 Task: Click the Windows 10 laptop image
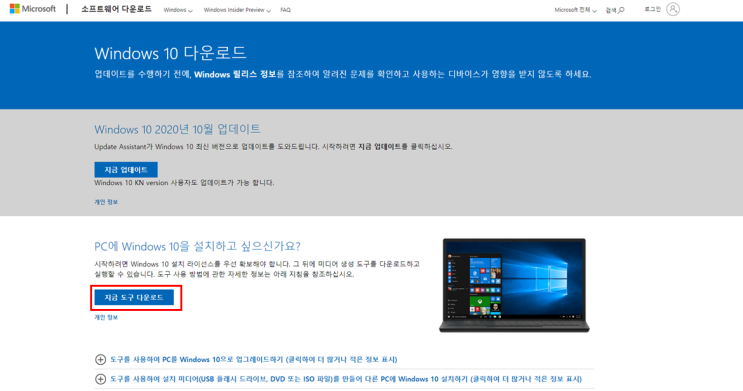(514, 285)
